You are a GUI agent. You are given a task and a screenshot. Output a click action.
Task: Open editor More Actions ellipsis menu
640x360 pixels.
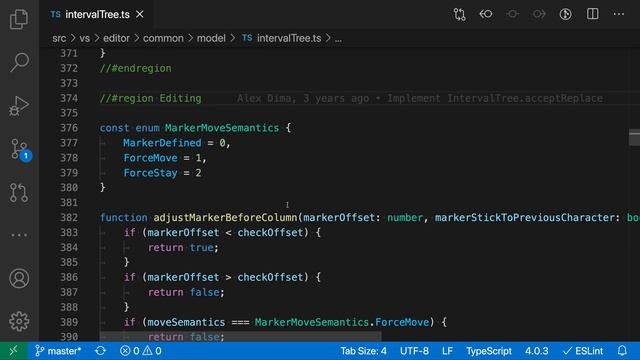click(619, 14)
